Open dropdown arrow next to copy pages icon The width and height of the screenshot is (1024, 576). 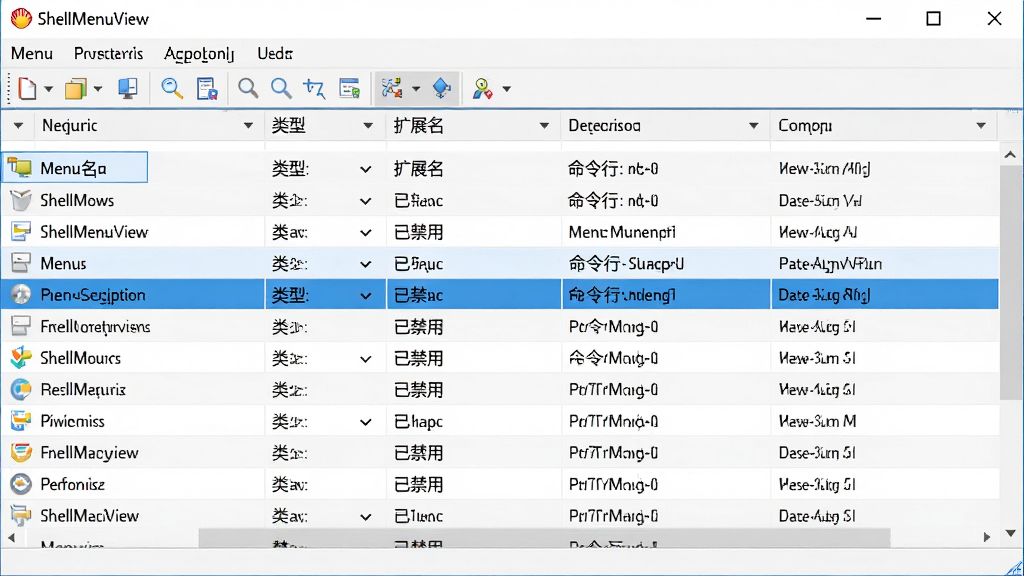[98, 89]
